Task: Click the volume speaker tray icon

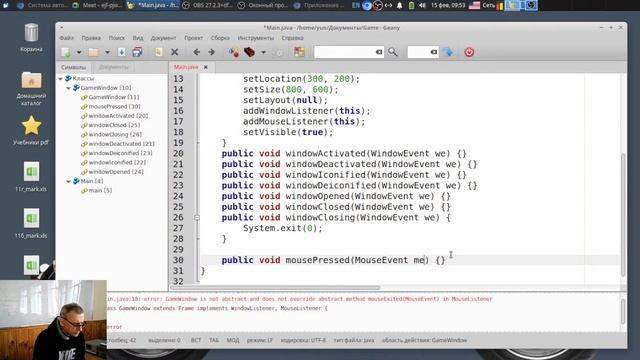Action: pos(422,5)
